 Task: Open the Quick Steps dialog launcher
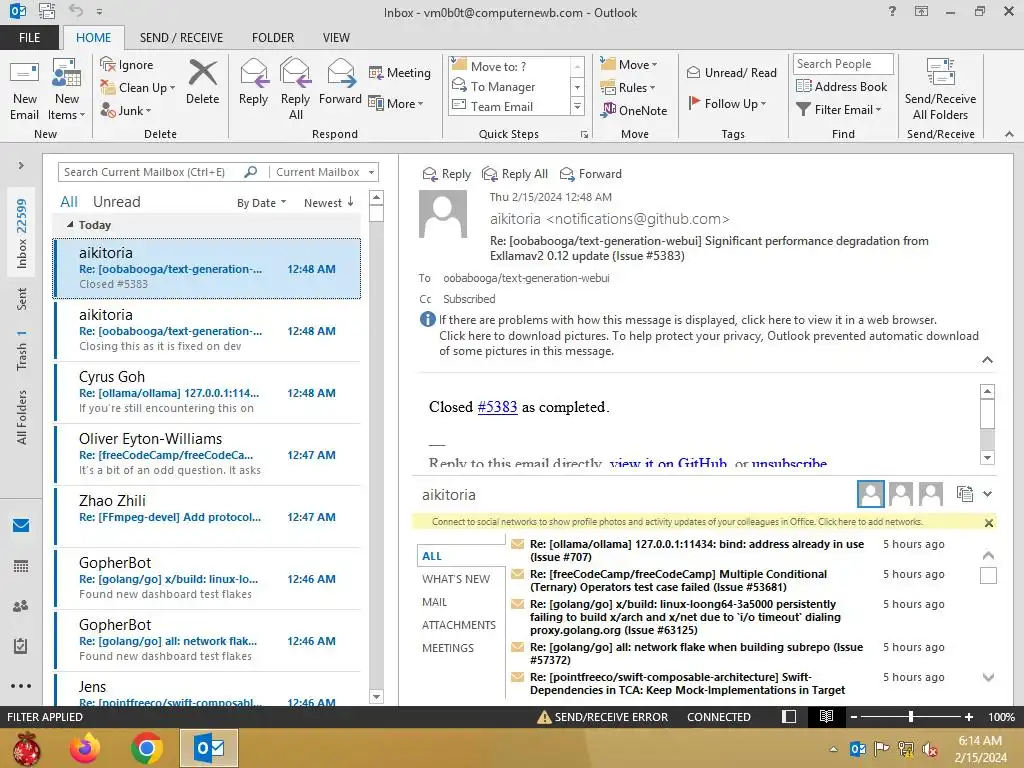coord(584,135)
